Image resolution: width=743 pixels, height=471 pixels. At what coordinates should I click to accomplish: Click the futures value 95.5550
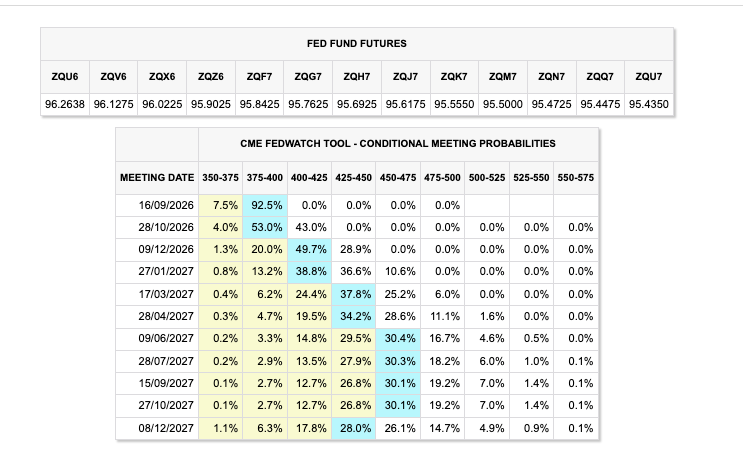coord(454,104)
